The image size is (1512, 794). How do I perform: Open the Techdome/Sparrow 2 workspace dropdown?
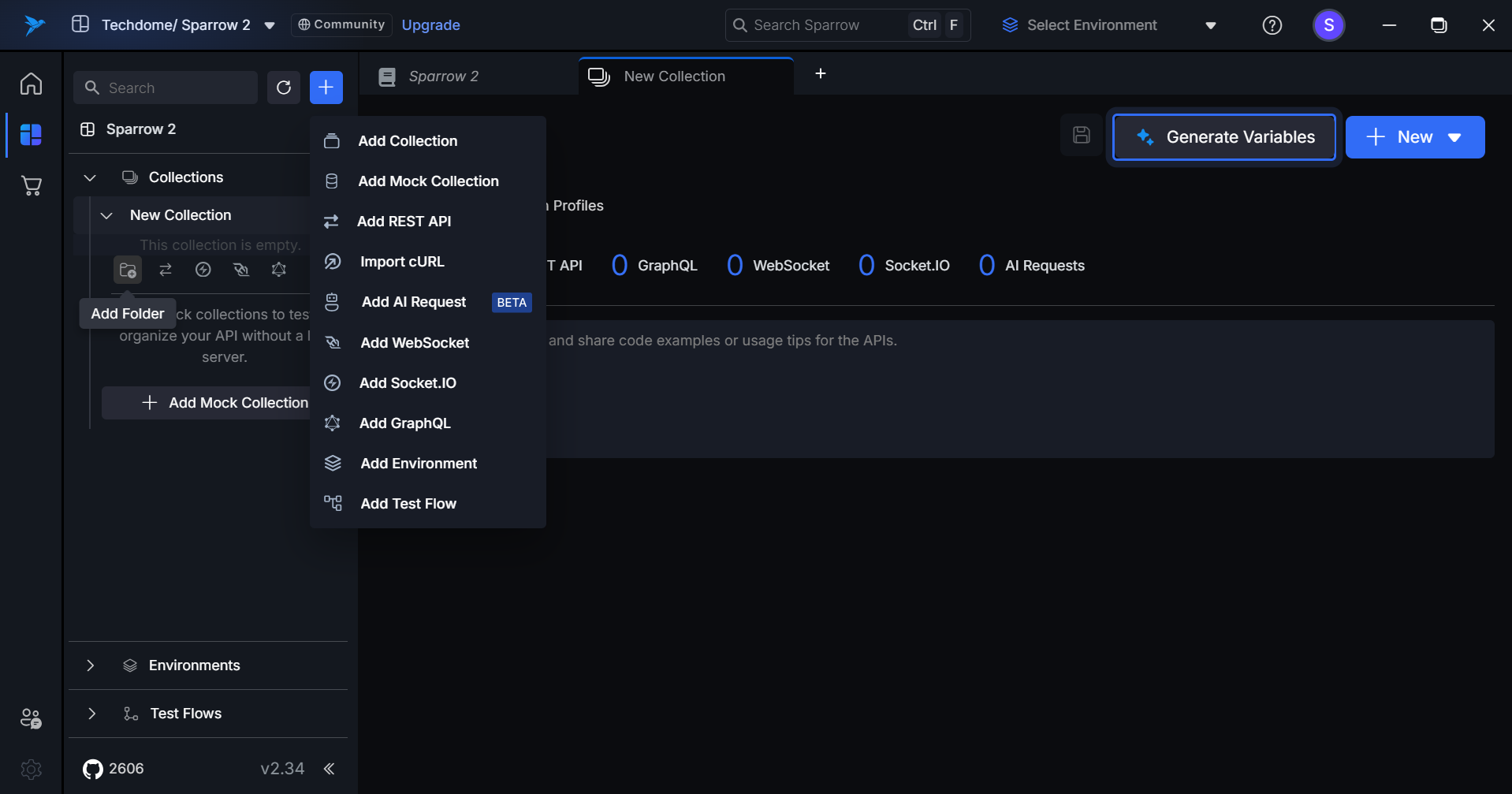[x=269, y=25]
